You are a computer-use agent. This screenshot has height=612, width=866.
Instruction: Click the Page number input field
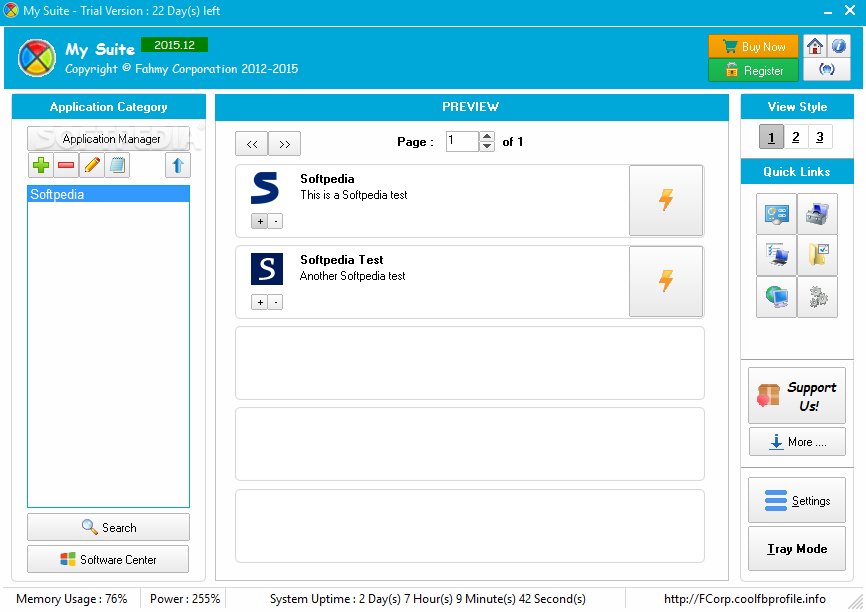coord(462,141)
